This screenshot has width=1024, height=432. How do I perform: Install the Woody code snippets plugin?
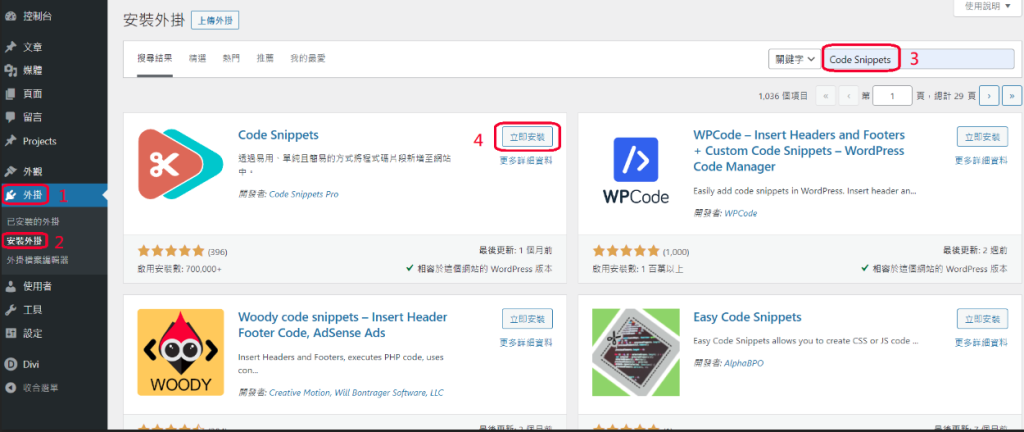click(527, 318)
